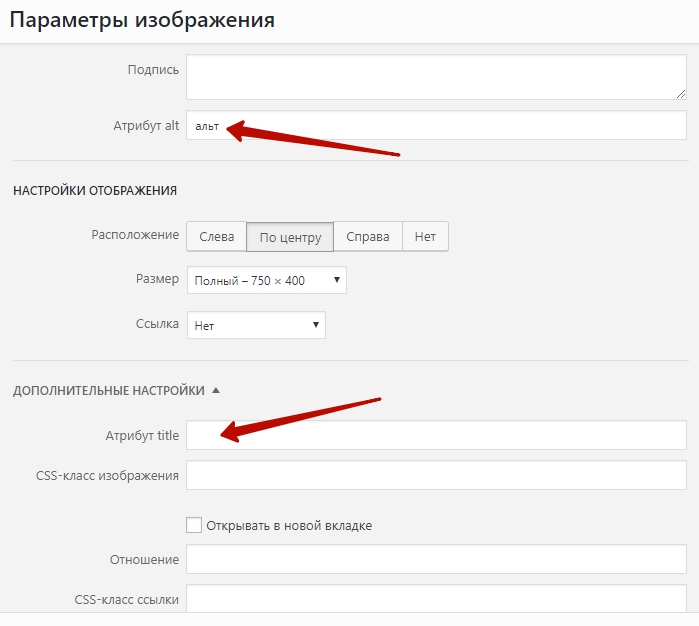Click the Атрибут title input field
This screenshot has height=626, width=699.
pyautogui.click(x=436, y=435)
